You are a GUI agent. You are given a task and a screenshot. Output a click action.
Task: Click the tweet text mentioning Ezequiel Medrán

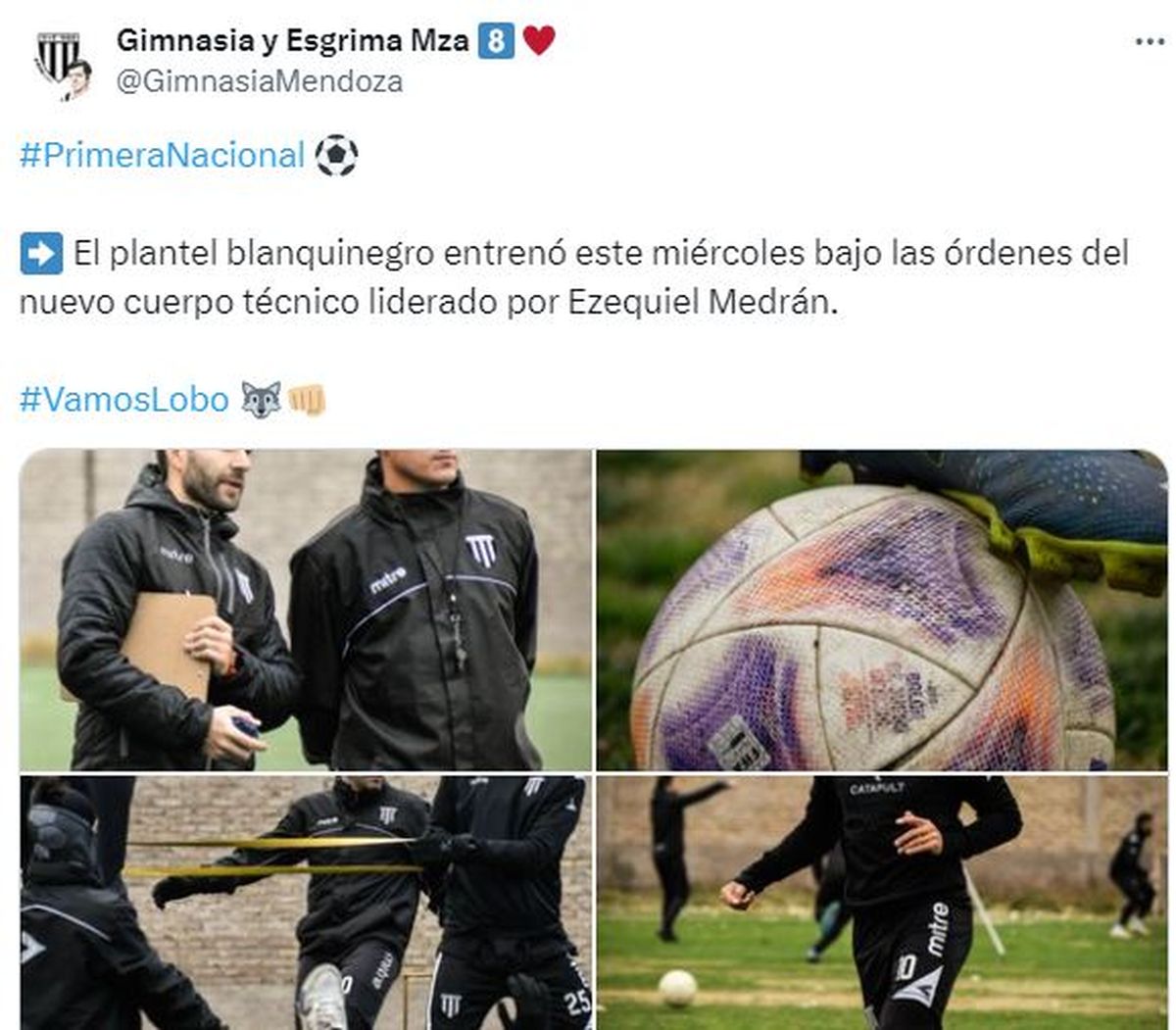click(x=574, y=276)
